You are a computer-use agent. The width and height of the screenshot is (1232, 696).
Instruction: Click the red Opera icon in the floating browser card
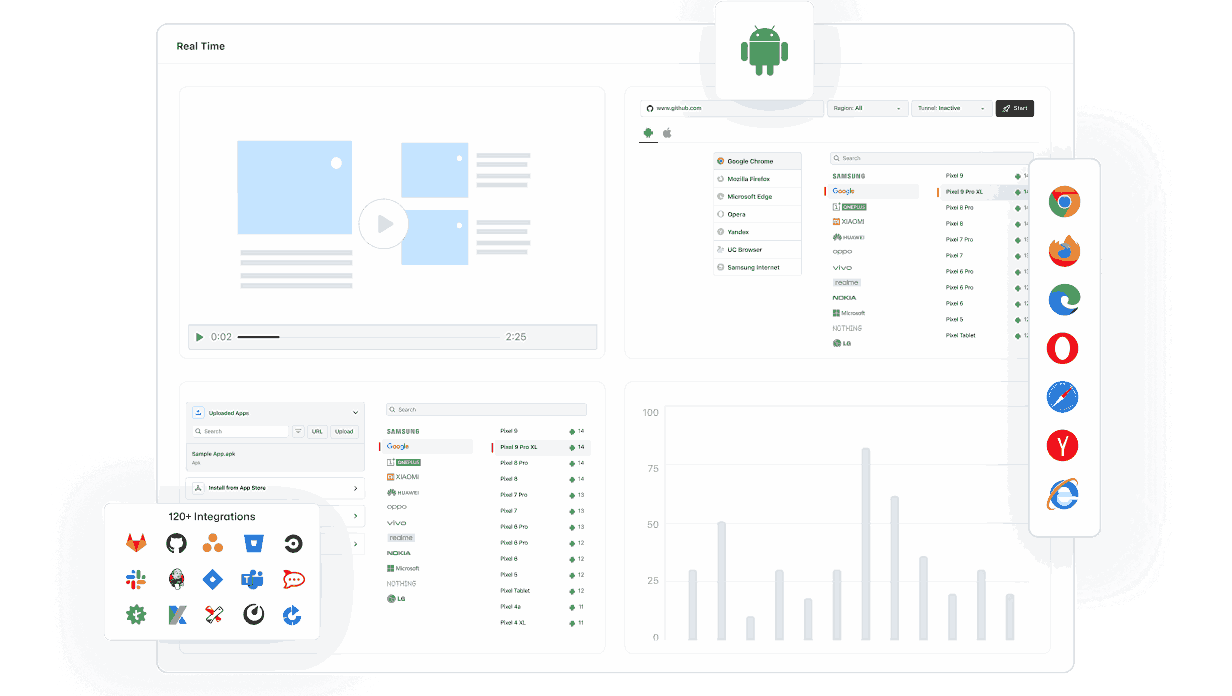tap(1063, 348)
